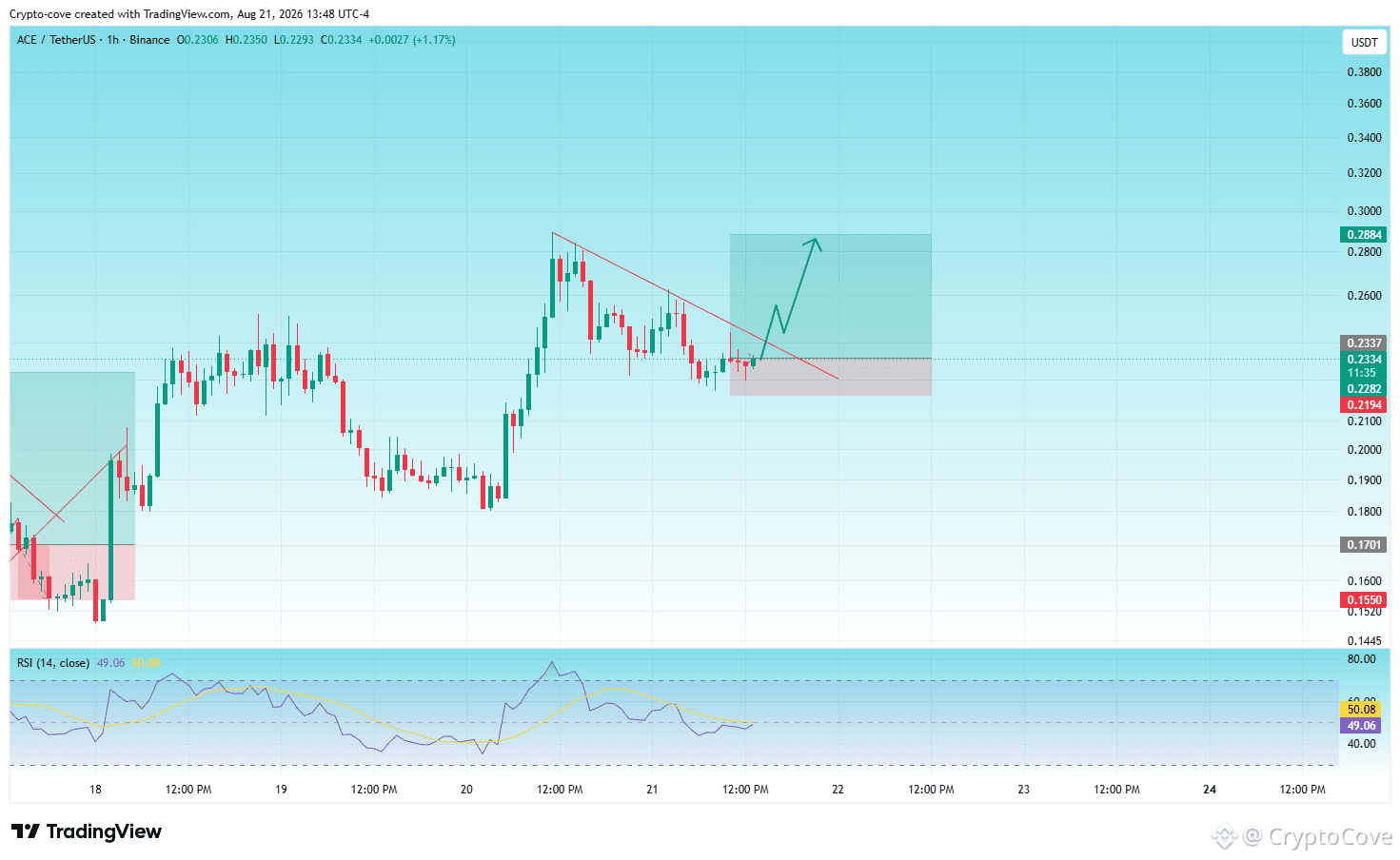Click the RSI (14, close) indicator legend
1400x860 pixels.
point(53,663)
